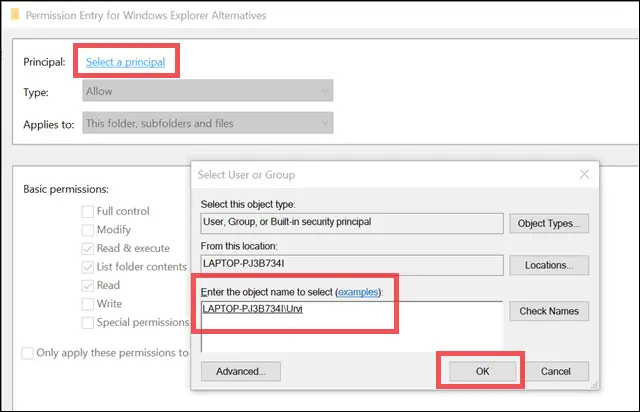Expand the Applies to dropdown
The height and width of the screenshot is (412, 640).
pos(207,123)
